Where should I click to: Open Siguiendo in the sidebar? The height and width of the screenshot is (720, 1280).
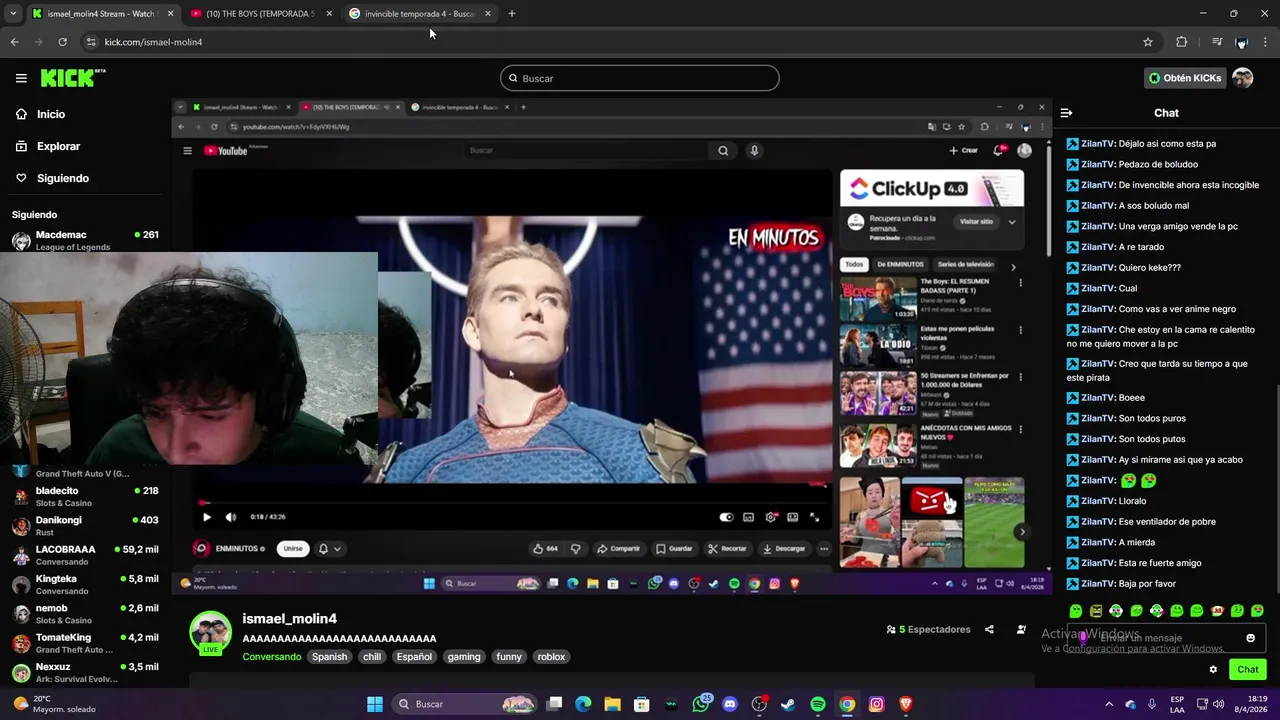(52, 178)
